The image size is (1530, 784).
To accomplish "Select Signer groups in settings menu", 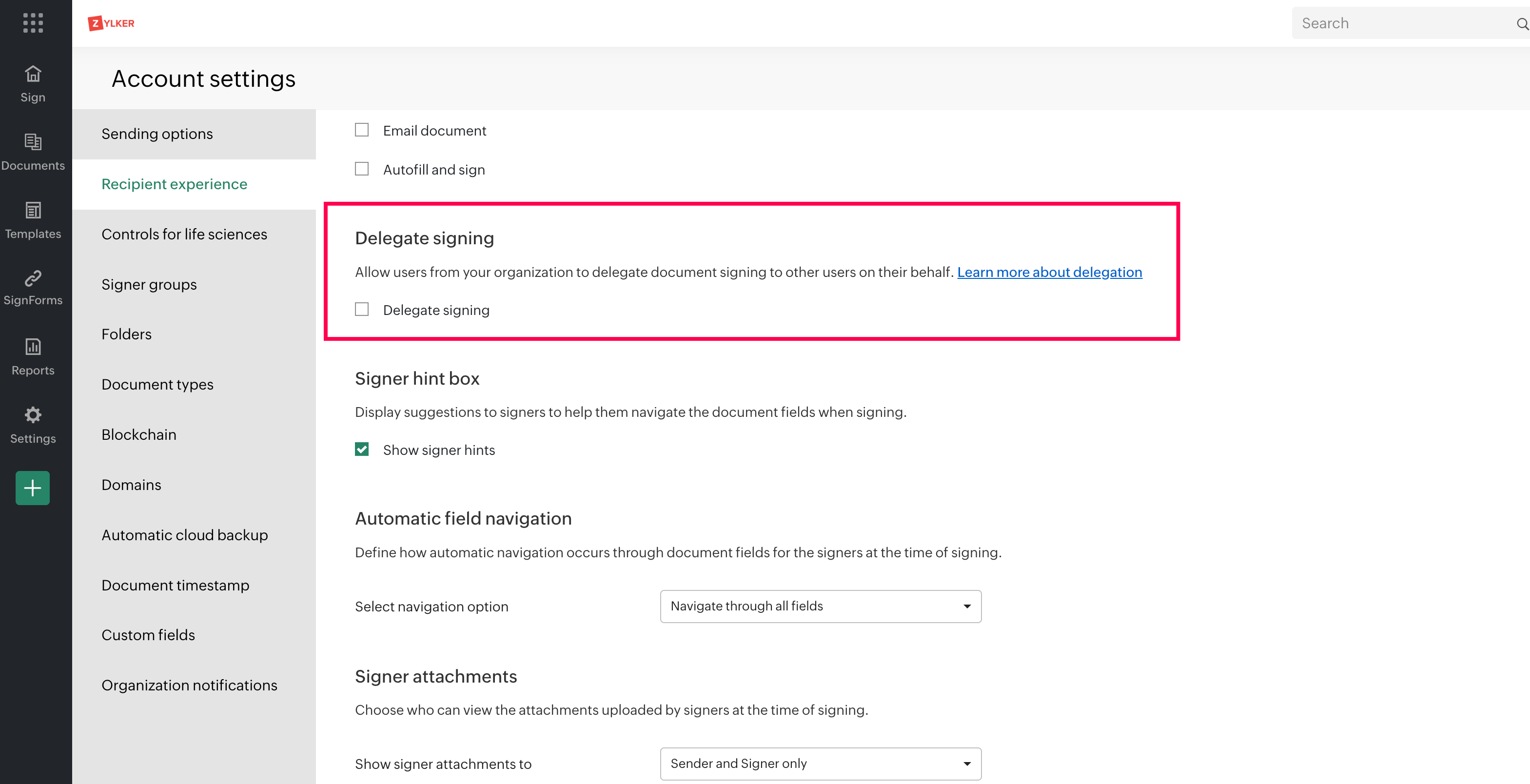I will pyautogui.click(x=149, y=285).
